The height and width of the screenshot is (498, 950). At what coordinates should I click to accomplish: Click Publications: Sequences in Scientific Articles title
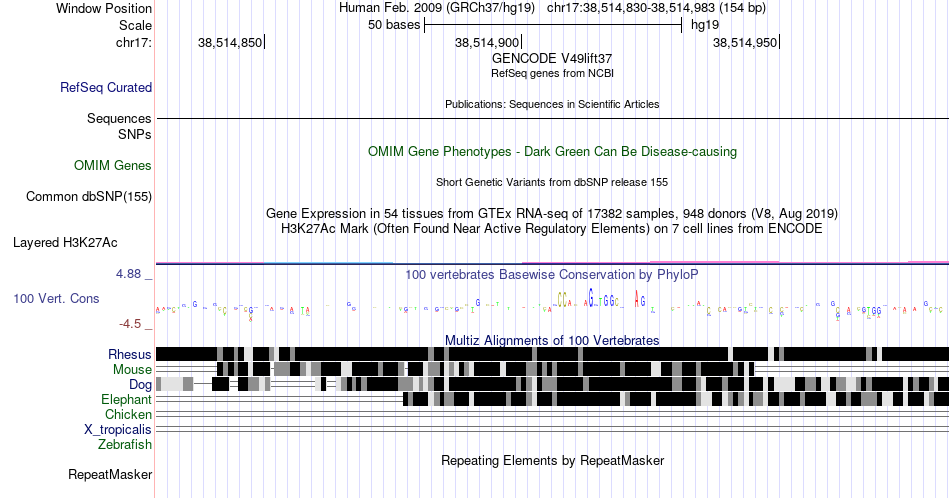click(552, 104)
